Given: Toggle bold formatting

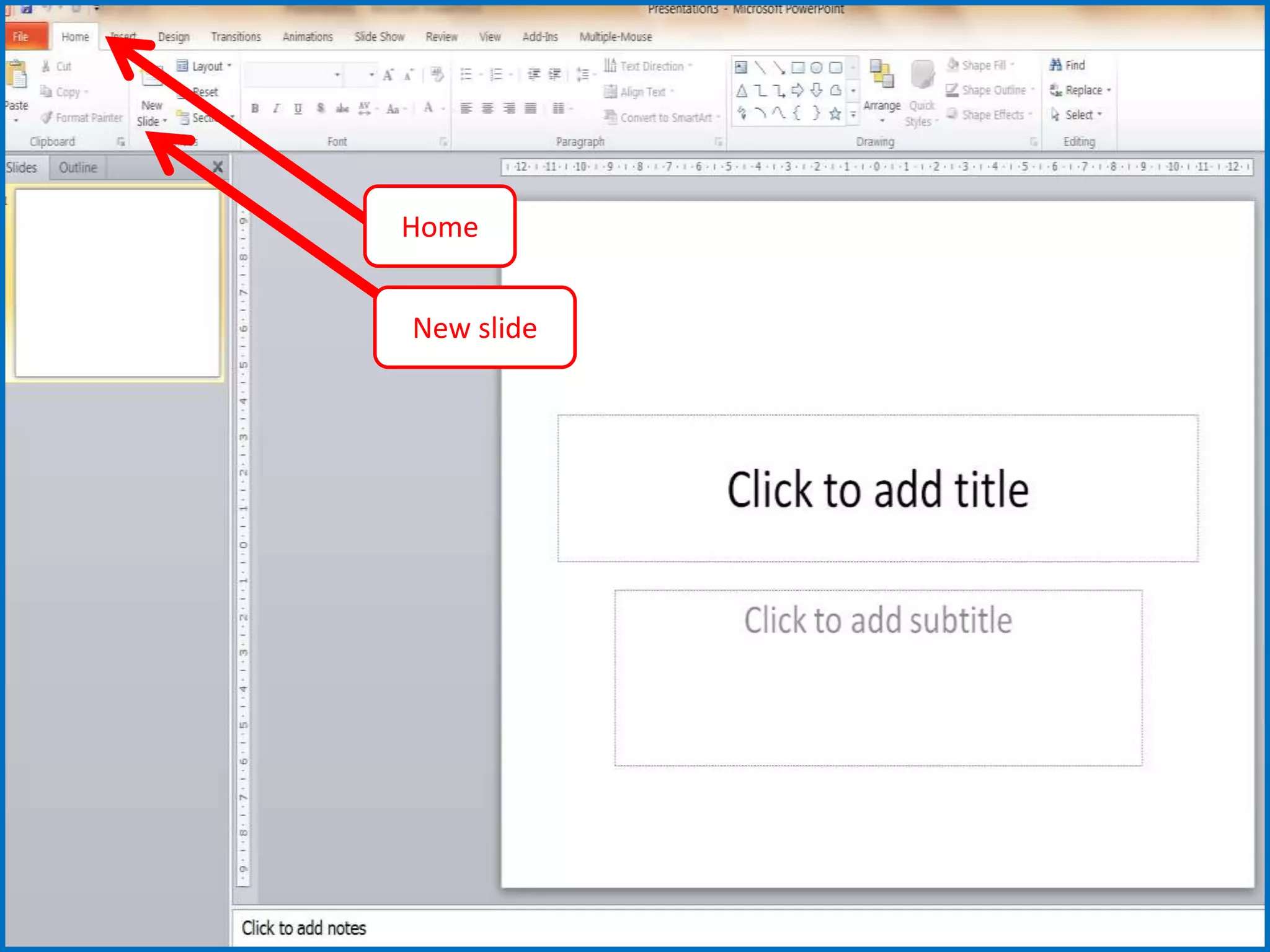Looking at the screenshot, I should pyautogui.click(x=255, y=108).
